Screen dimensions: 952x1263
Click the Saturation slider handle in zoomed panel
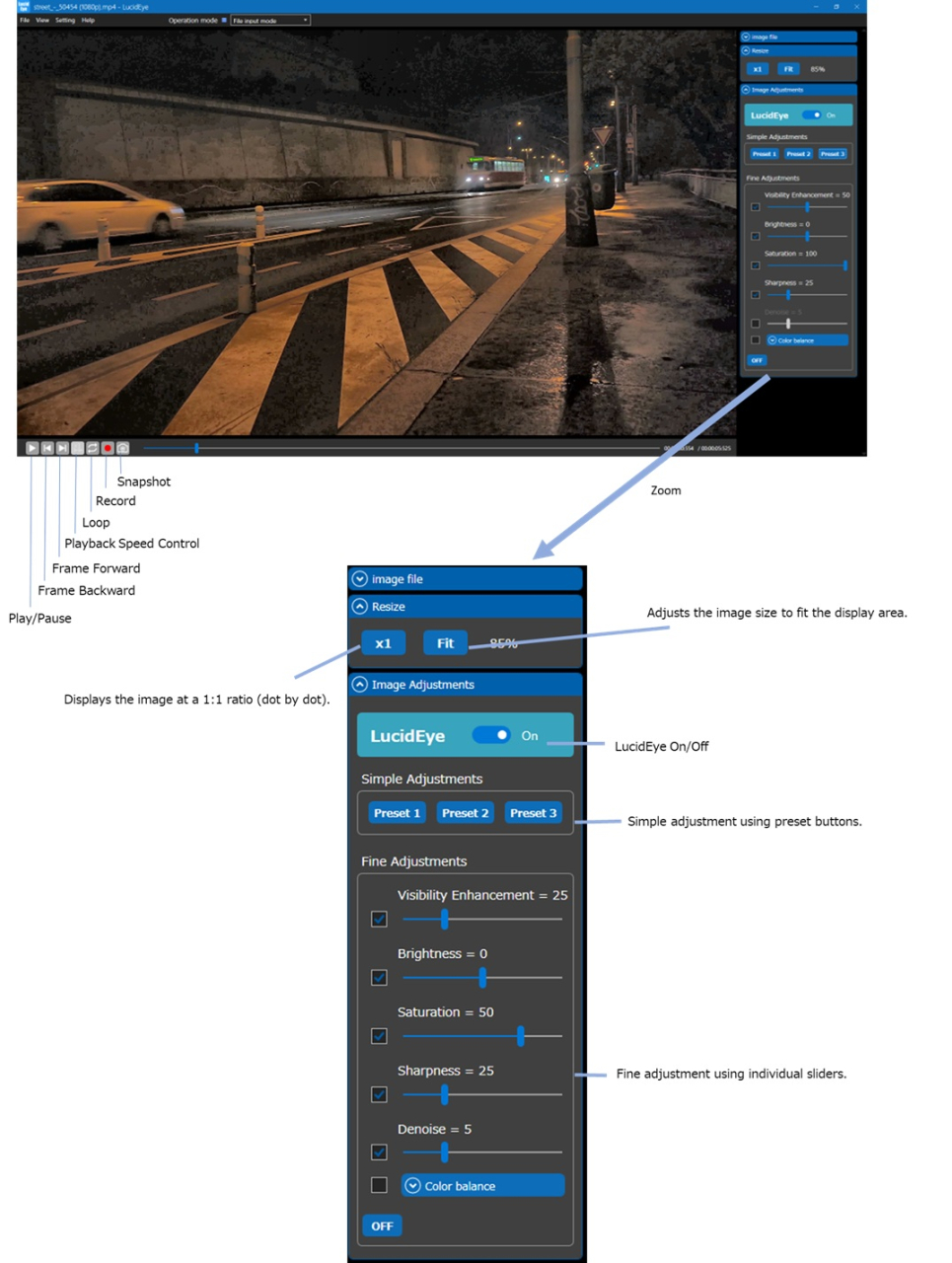tap(520, 1036)
